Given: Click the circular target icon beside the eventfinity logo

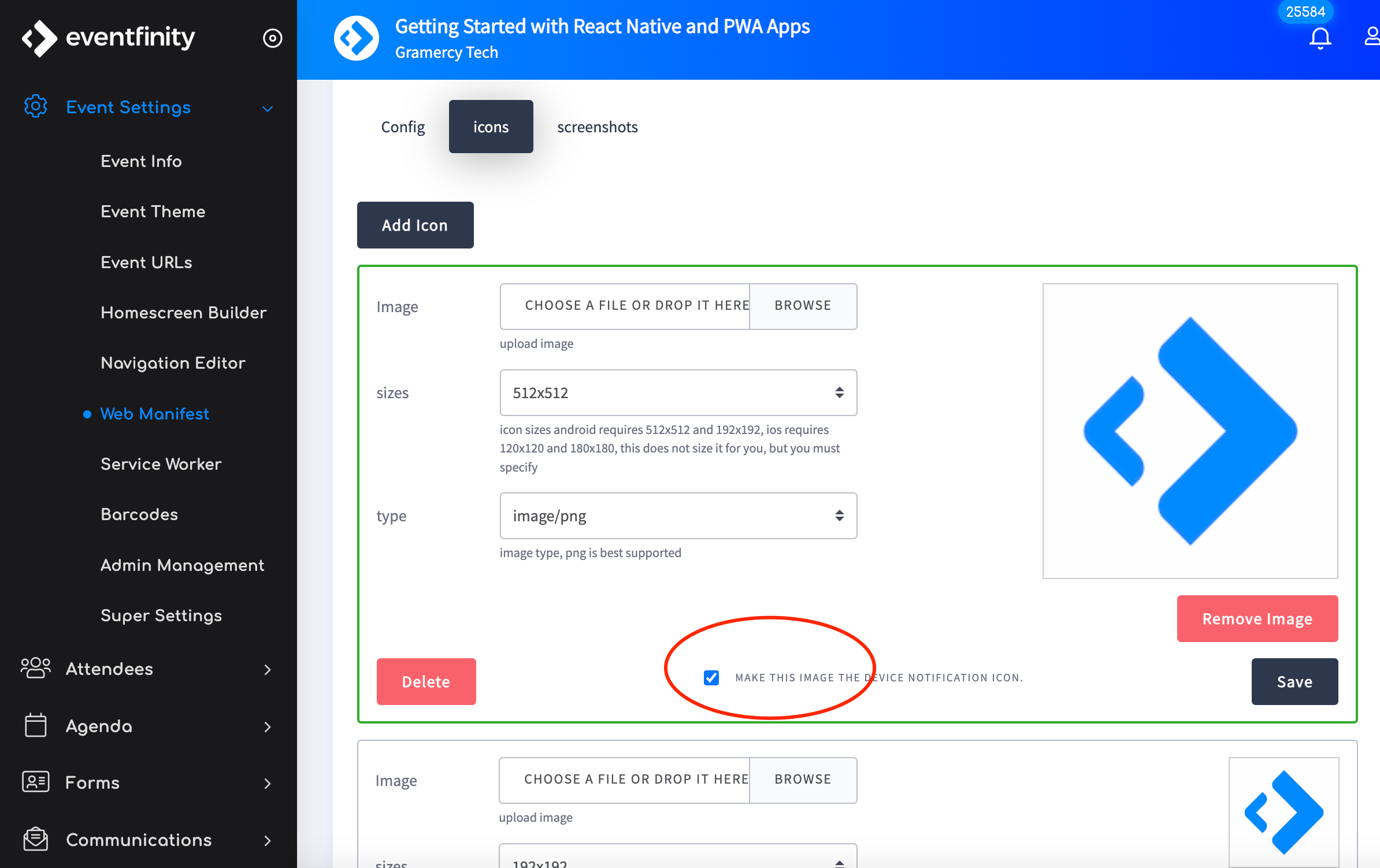Looking at the screenshot, I should (x=272, y=38).
